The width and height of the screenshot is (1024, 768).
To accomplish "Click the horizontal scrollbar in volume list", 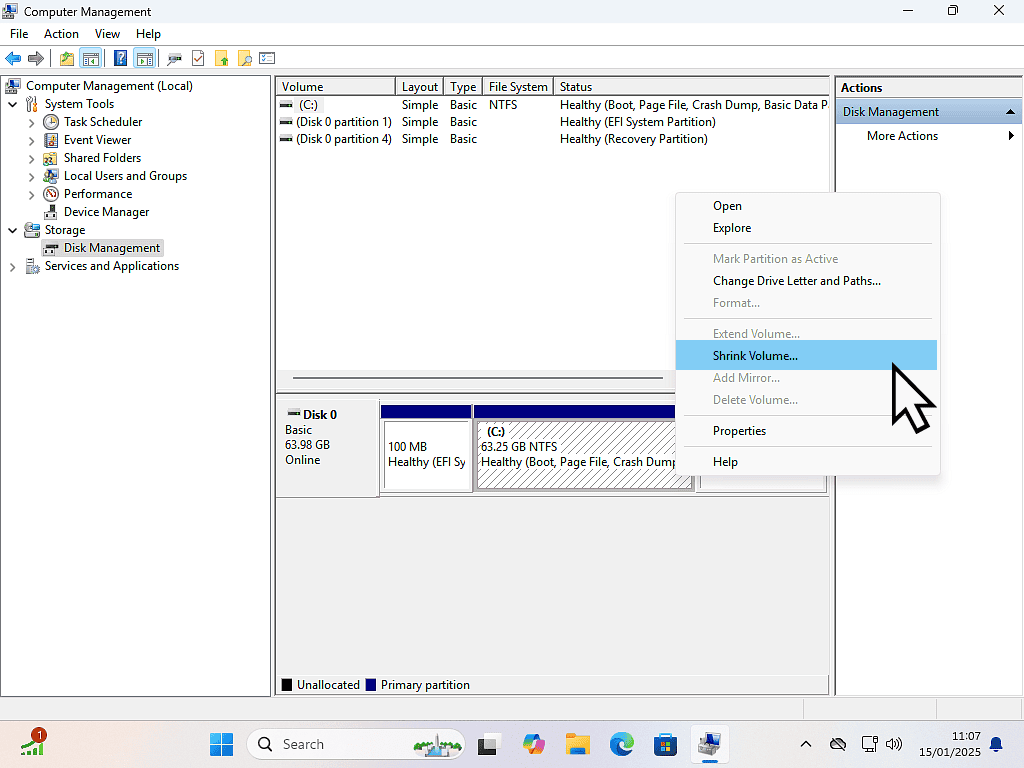I will coord(477,379).
